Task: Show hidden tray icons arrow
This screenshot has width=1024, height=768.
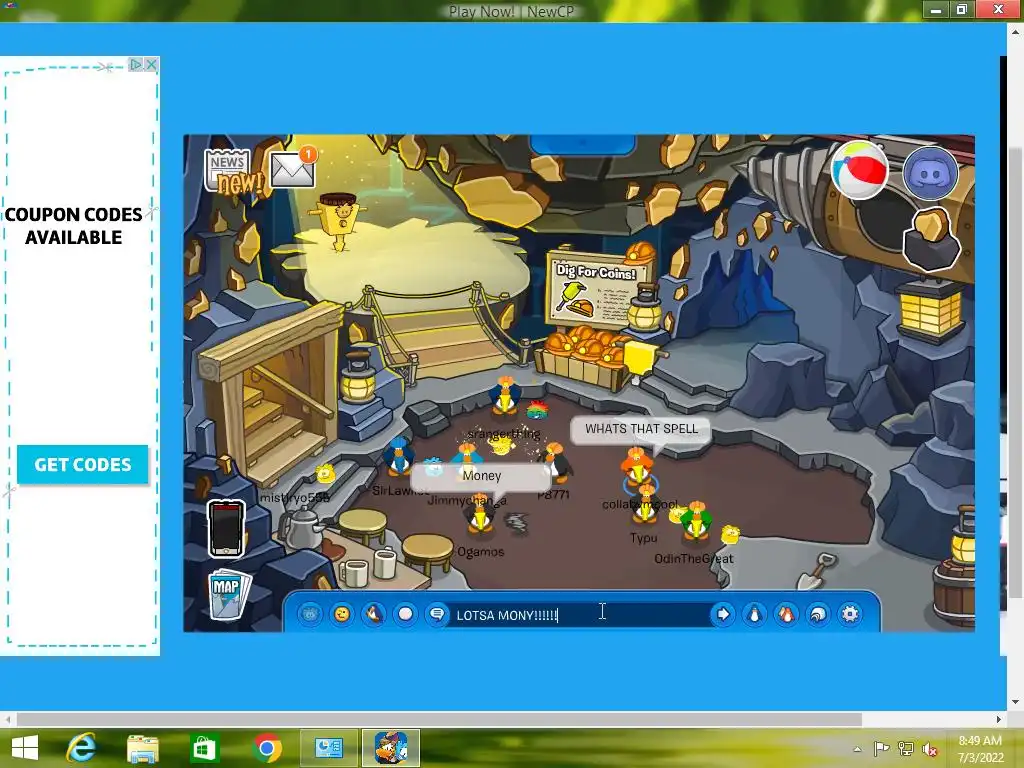Action: [857, 749]
